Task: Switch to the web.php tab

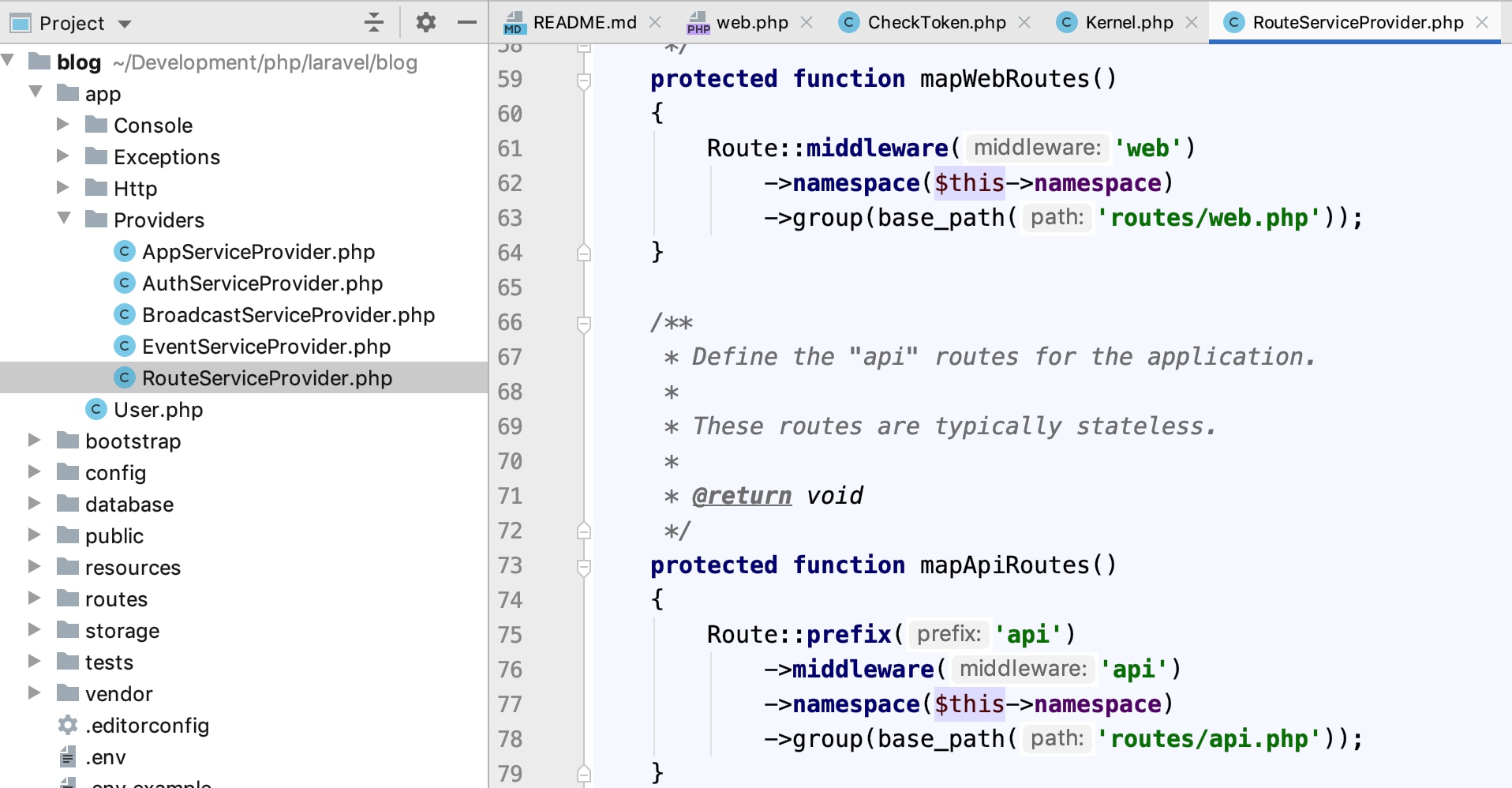Action: click(x=752, y=22)
